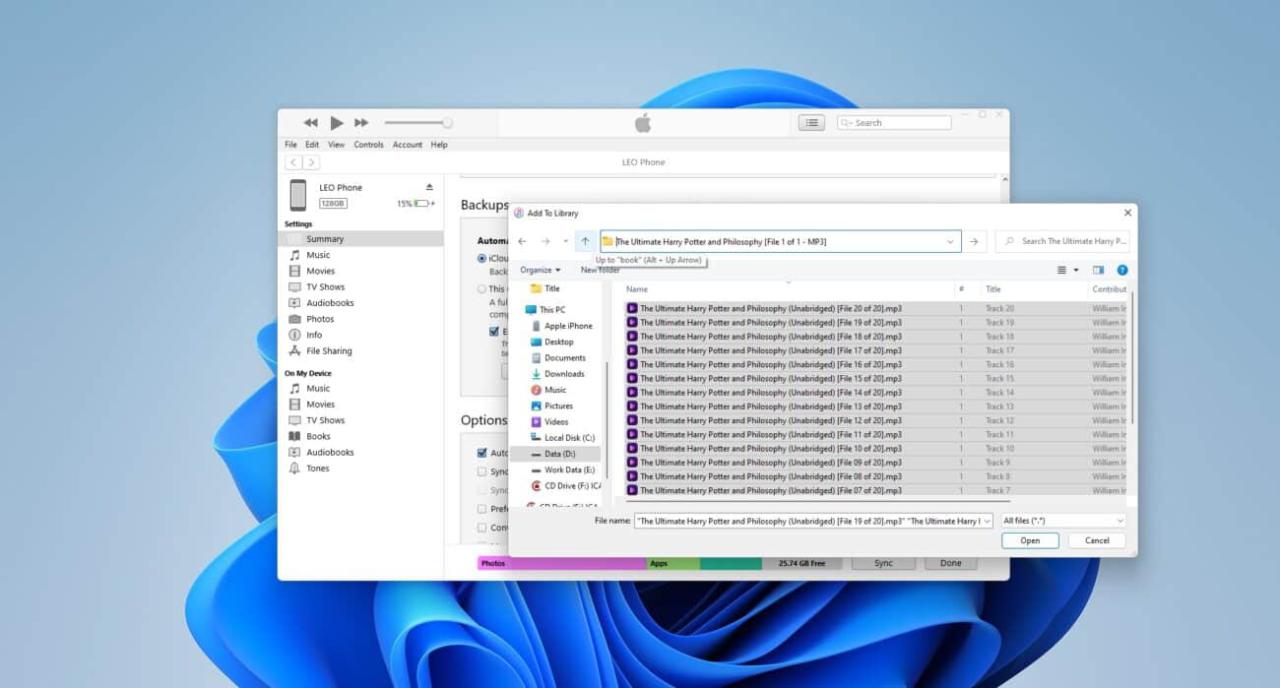Open TV Shows under Settings in iTunes sidebar
The image size is (1280, 688).
pos(325,287)
